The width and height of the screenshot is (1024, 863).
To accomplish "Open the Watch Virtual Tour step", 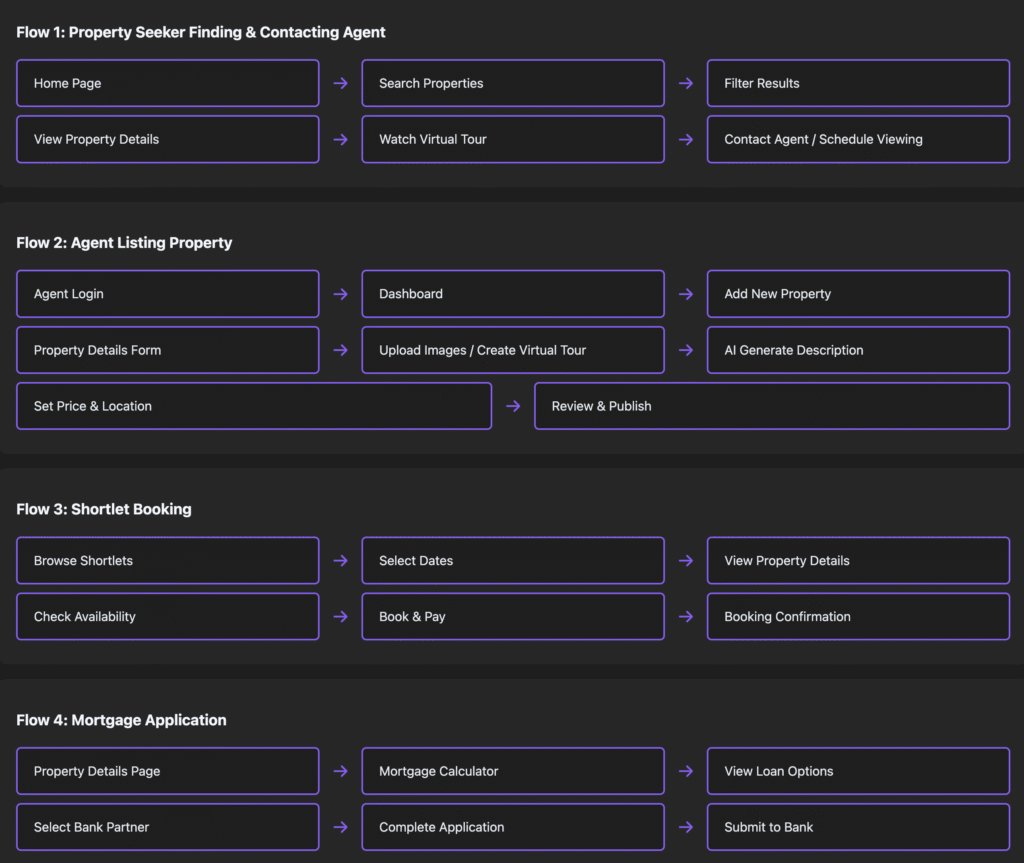I will tap(513, 139).
